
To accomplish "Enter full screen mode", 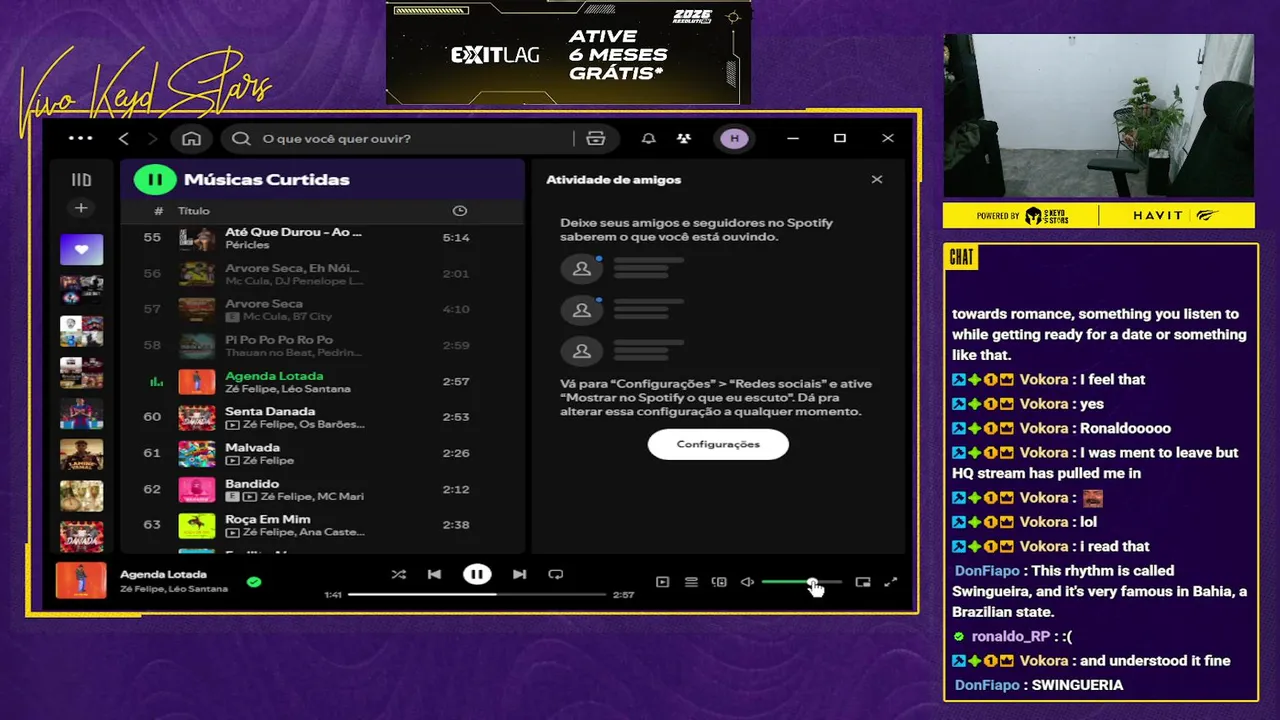I will (x=891, y=582).
